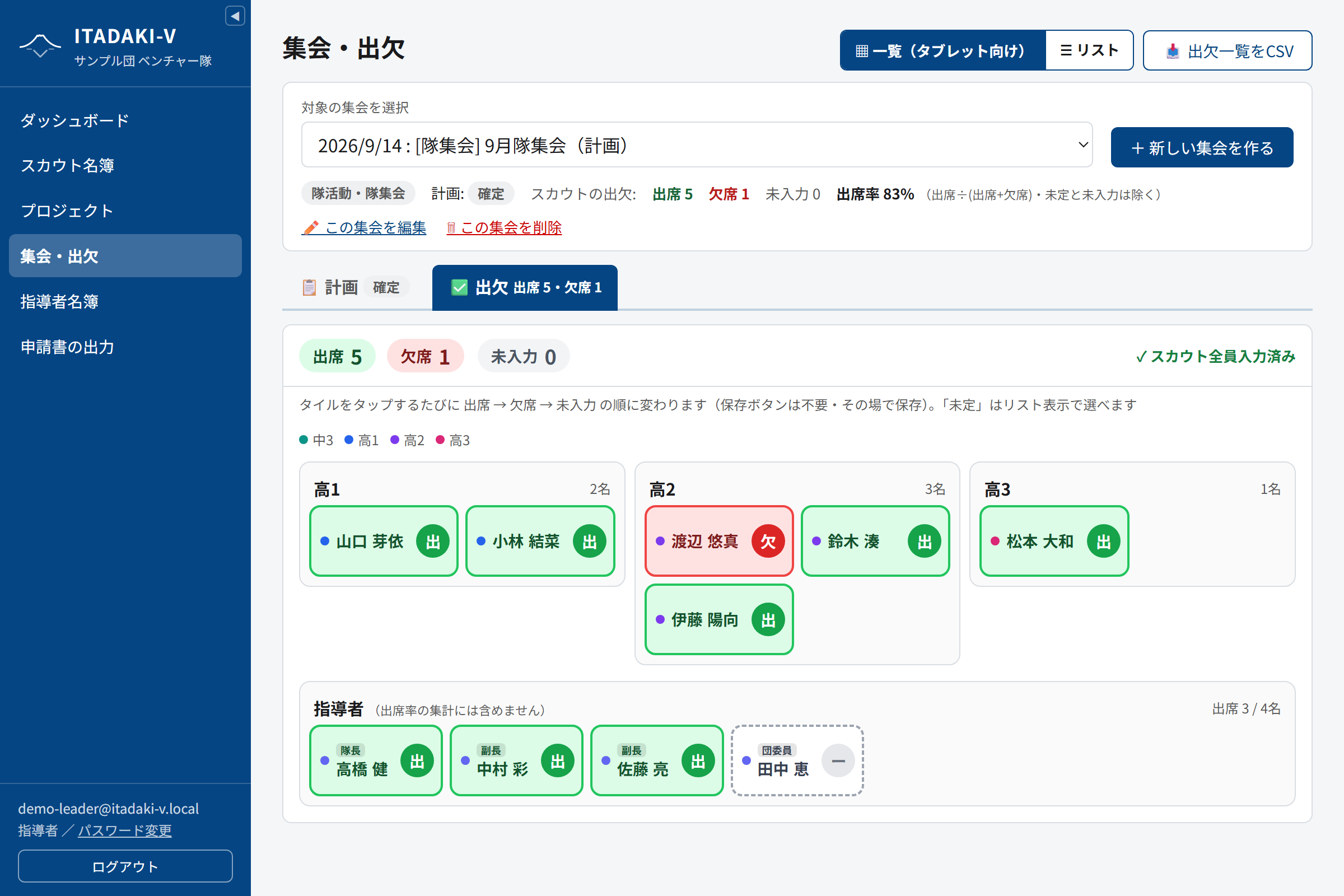Click the download icon in 出欠一覧をCSV
The width and height of the screenshot is (1344, 896).
pyautogui.click(x=1173, y=52)
